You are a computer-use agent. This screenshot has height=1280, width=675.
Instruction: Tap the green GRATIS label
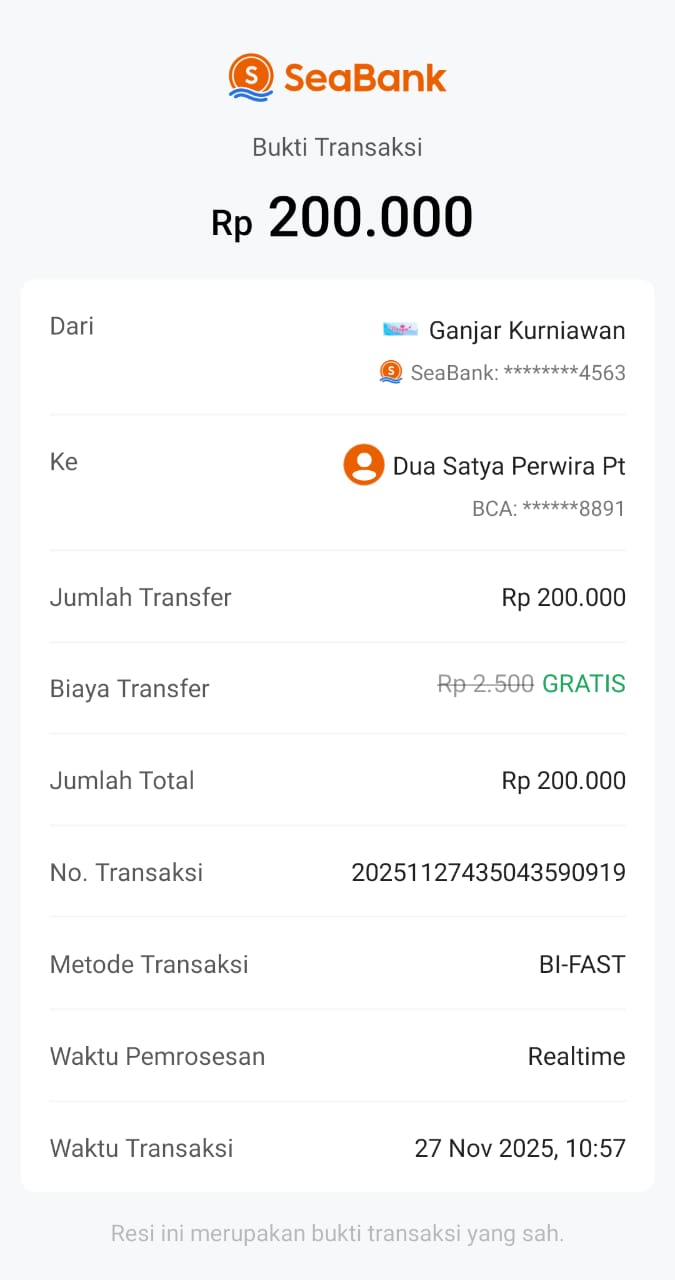[x=583, y=684]
